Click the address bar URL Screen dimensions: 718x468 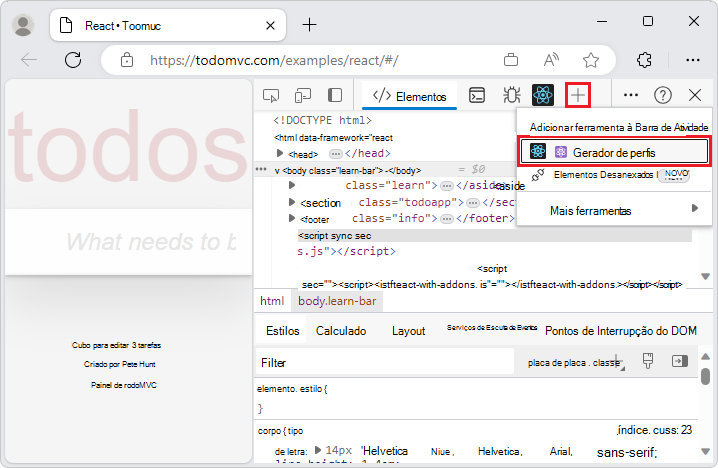(274, 60)
